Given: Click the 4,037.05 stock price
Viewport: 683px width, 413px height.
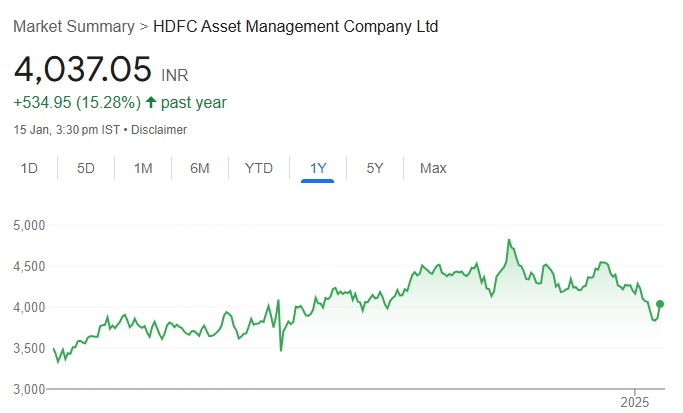Looking at the screenshot, I should 83,71.
